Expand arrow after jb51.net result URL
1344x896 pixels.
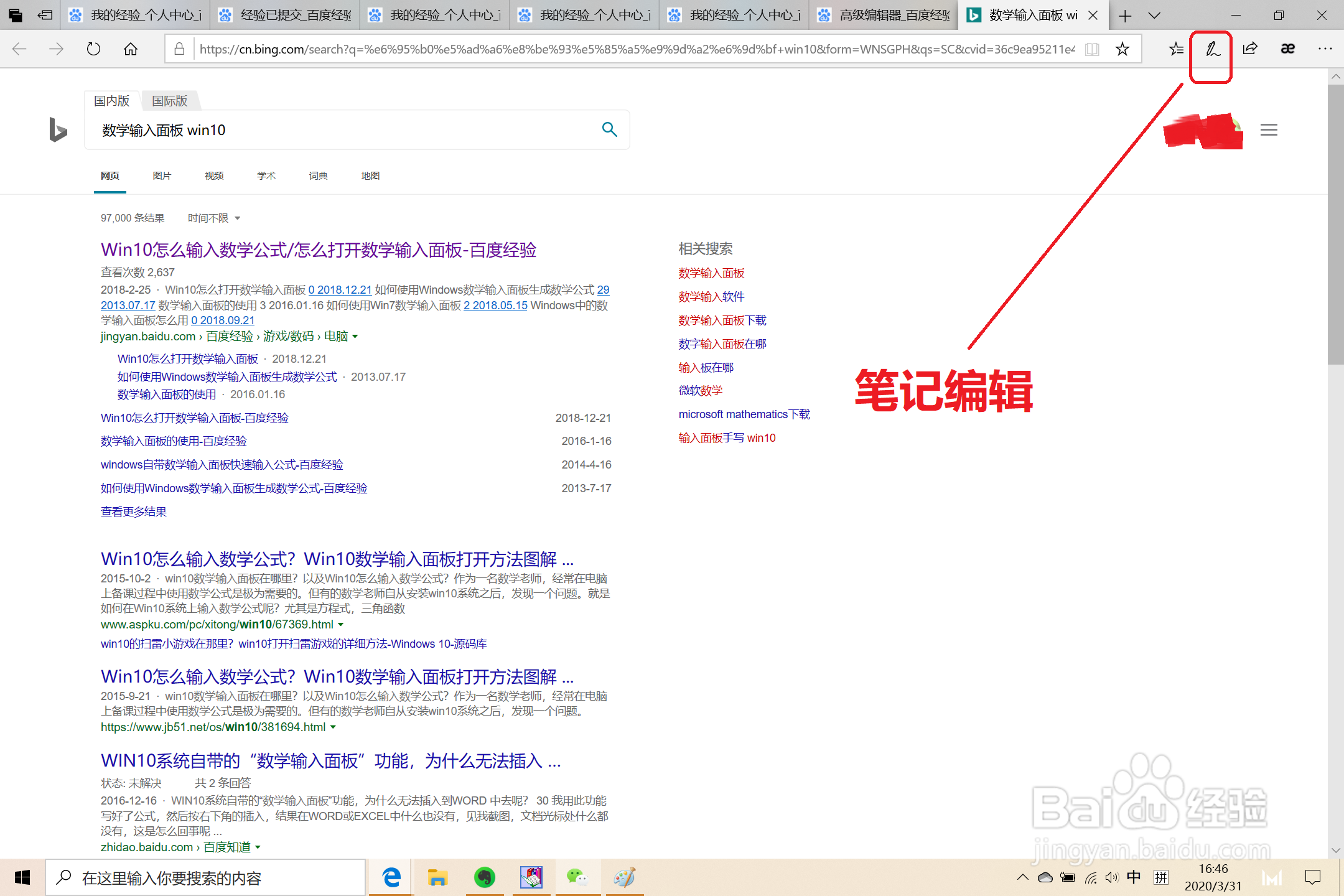(334, 727)
